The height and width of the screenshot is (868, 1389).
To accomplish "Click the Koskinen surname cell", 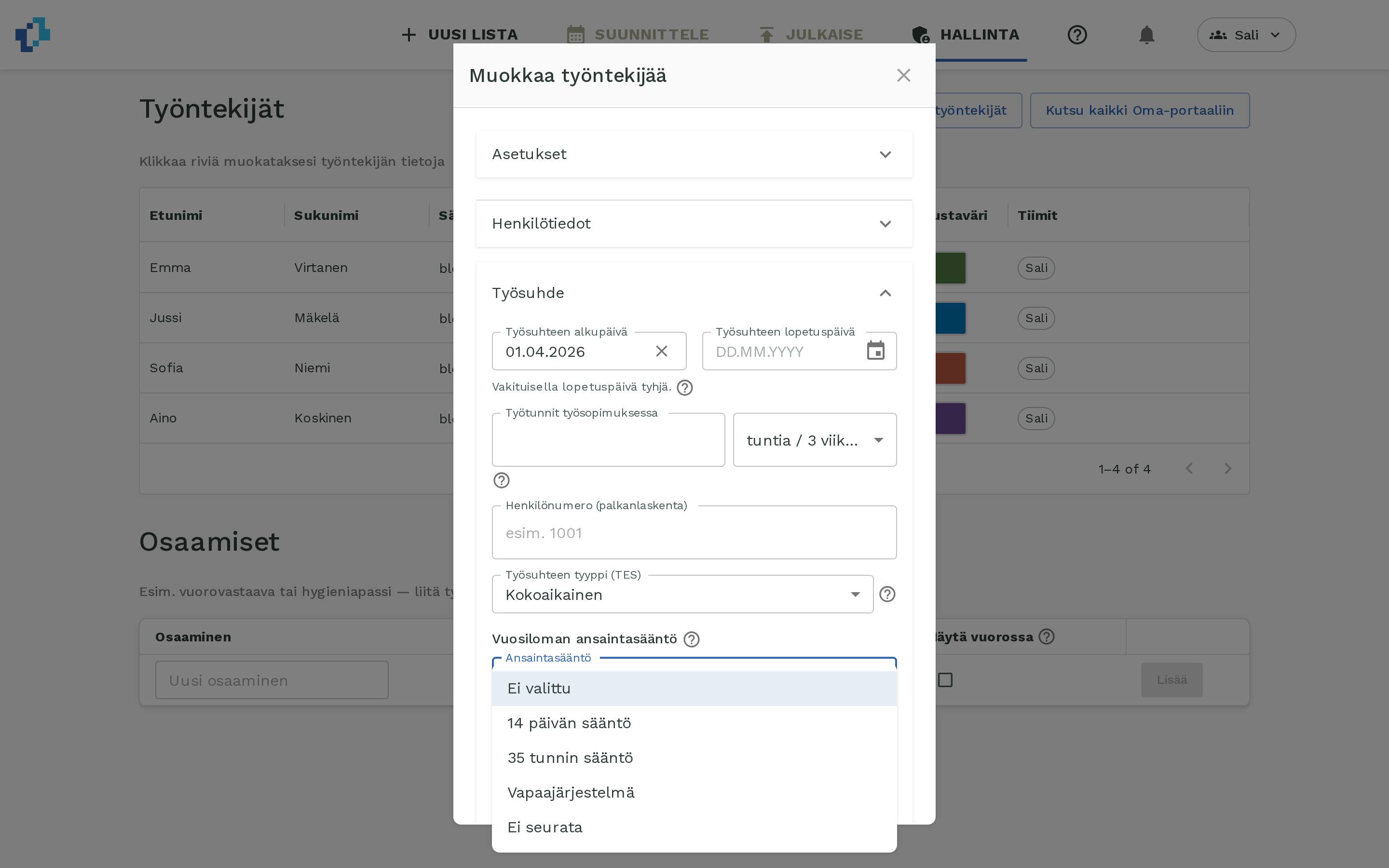I will click(323, 419).
